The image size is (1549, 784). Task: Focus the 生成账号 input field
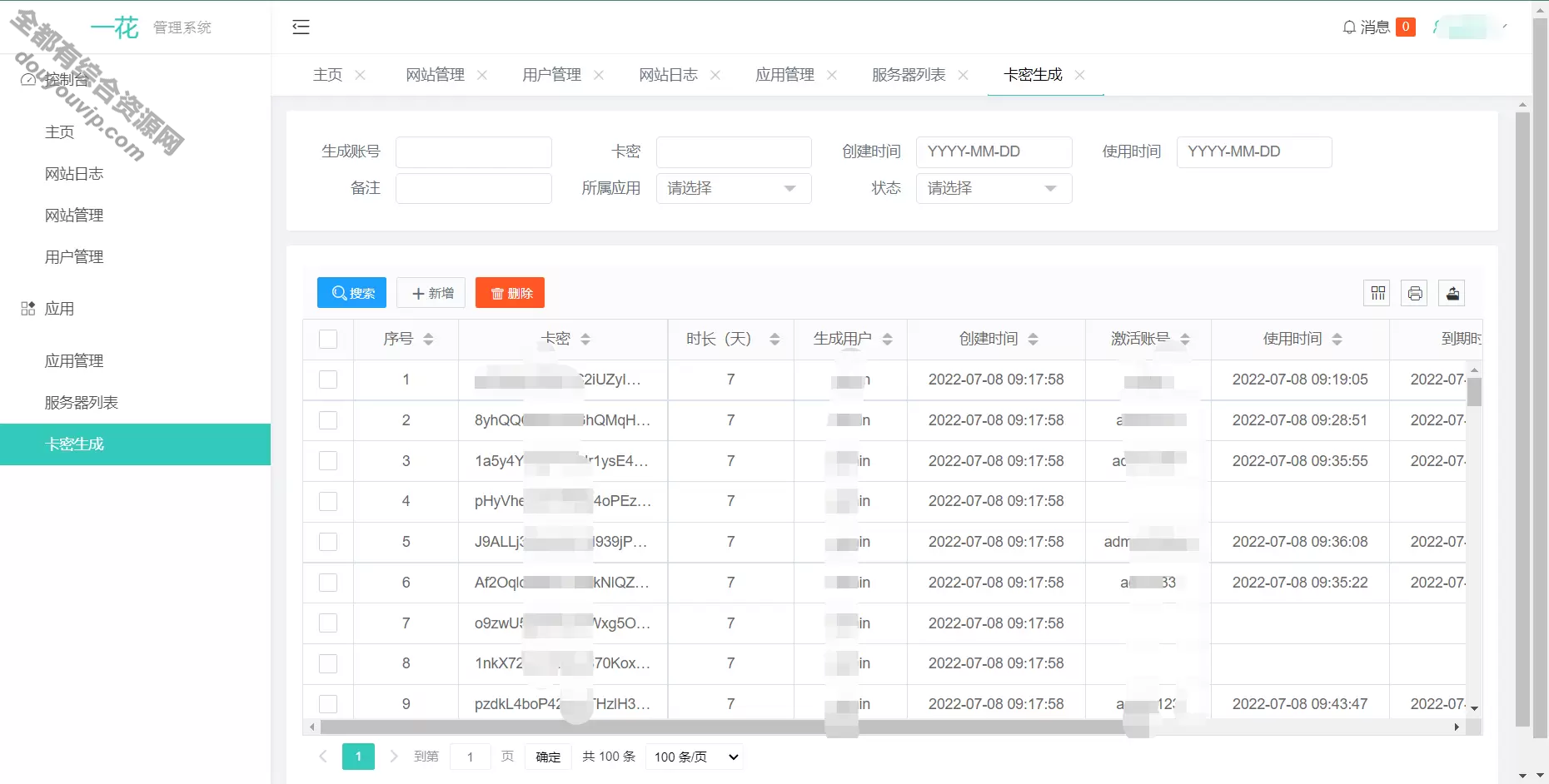pos(474,151)
